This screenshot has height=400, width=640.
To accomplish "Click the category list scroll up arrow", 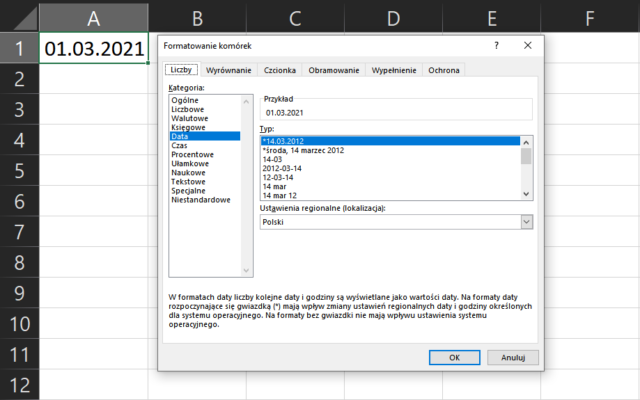I will 246,101.
